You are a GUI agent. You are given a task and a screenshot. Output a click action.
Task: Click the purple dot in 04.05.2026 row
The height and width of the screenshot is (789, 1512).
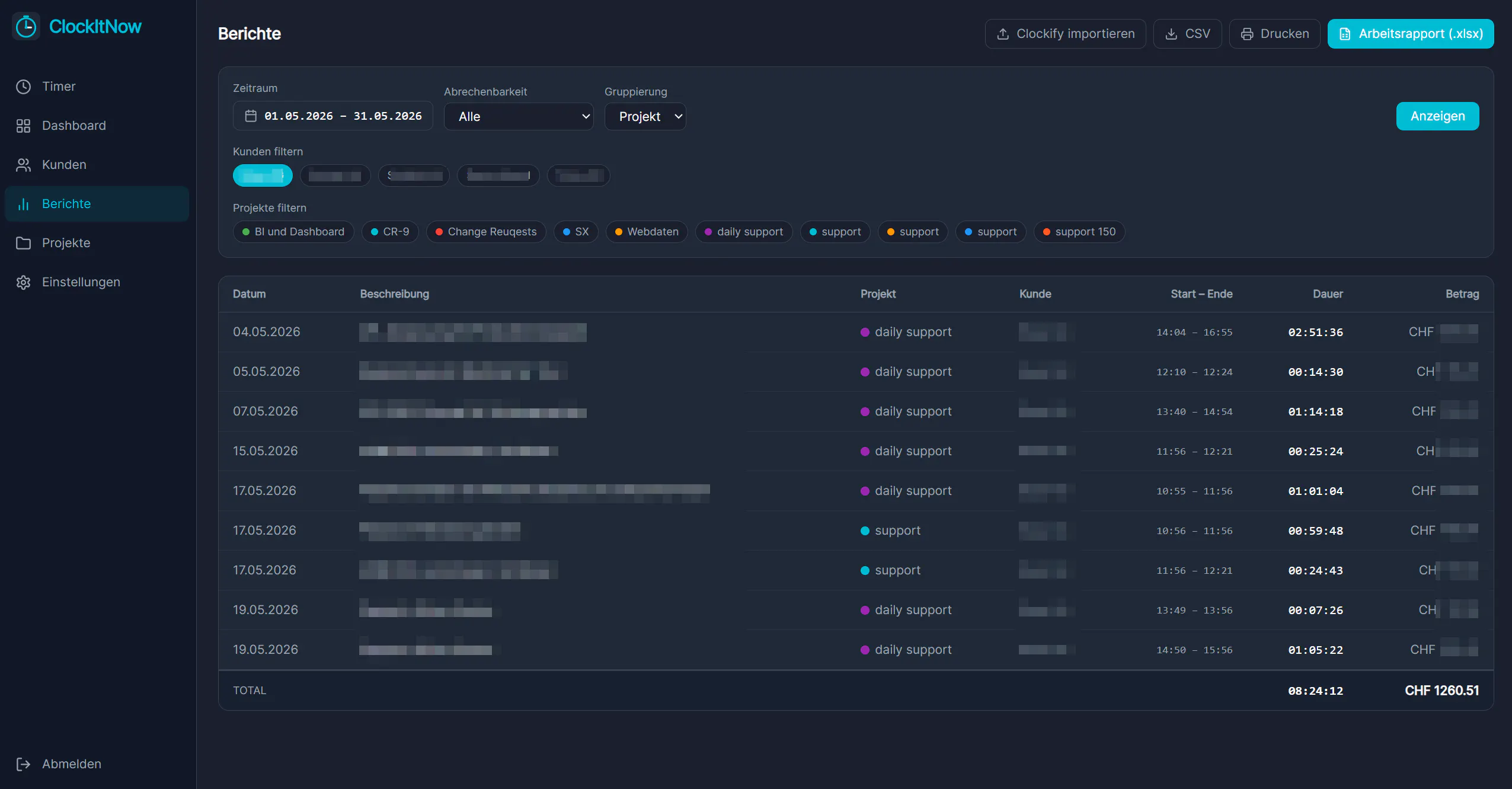coord(865,333)
